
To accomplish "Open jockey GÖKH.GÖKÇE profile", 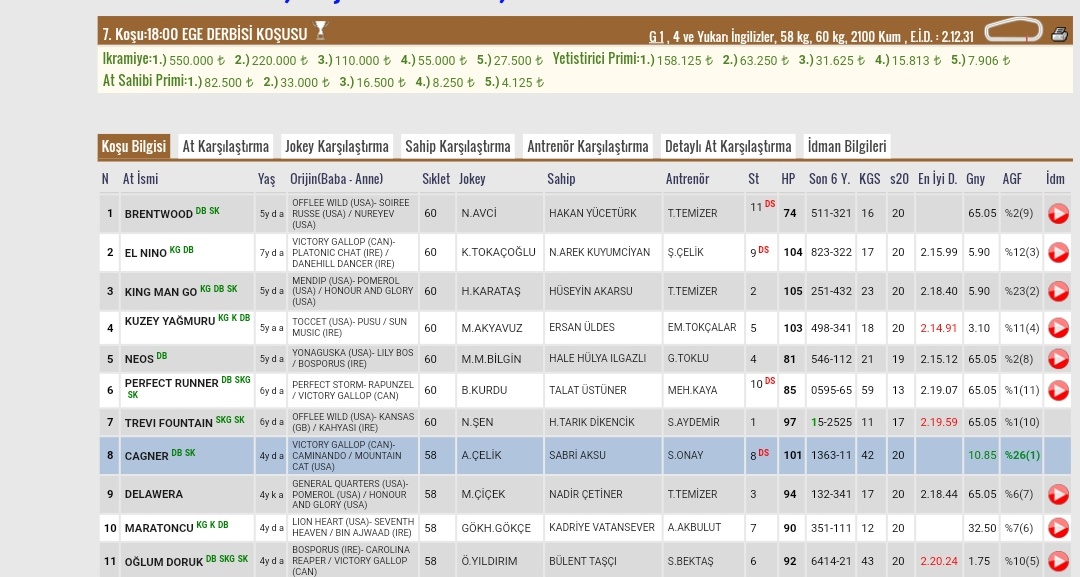I will (x=496, y=528).
